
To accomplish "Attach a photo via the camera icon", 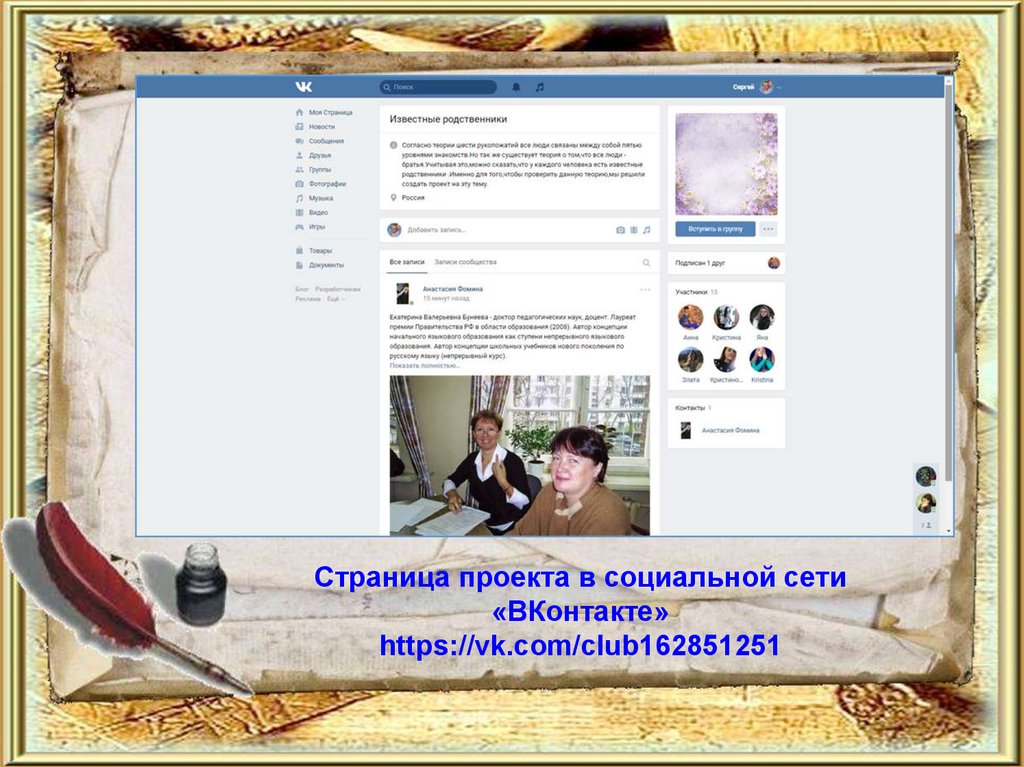I will click(619, 231).
